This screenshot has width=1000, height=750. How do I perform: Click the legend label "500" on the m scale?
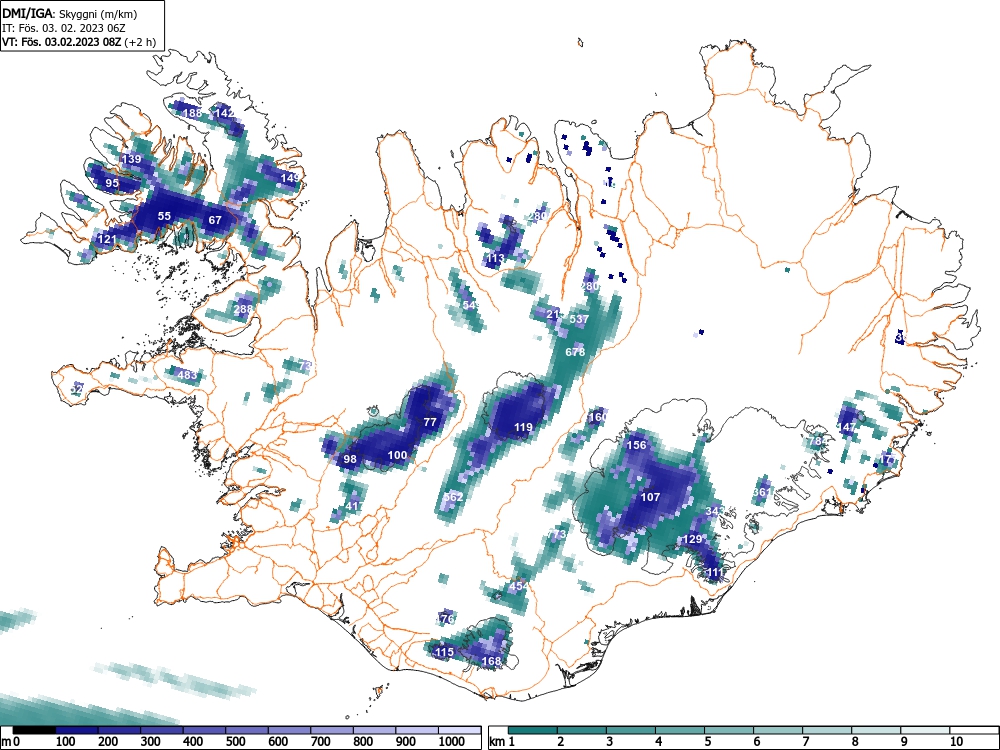coord(235,742)
